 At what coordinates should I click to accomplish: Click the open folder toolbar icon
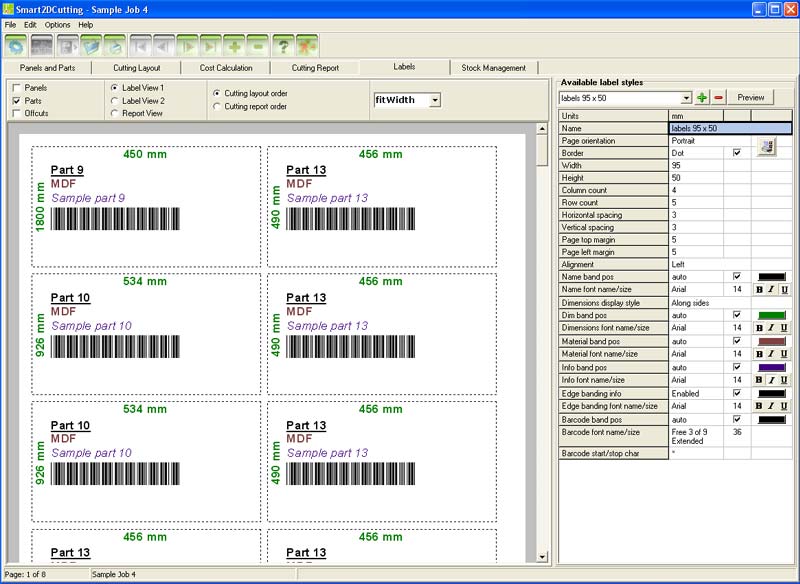tap(91, 46)
